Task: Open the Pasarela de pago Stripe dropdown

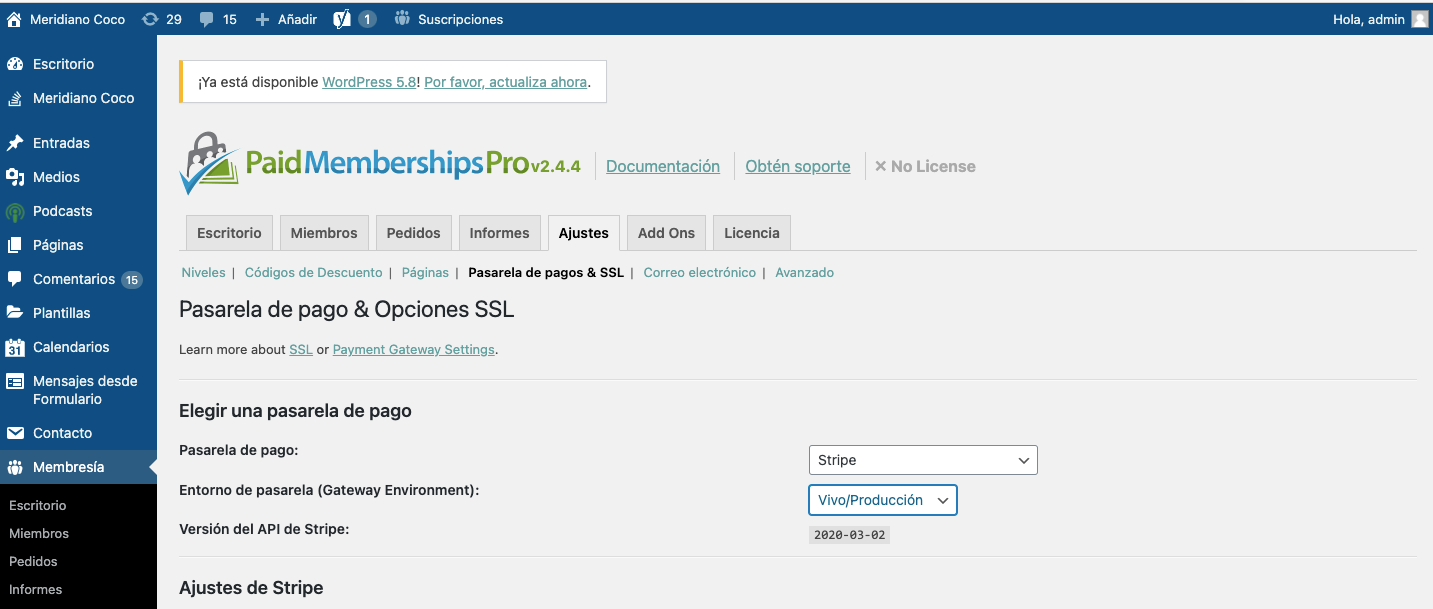Action: coord(923,460)
